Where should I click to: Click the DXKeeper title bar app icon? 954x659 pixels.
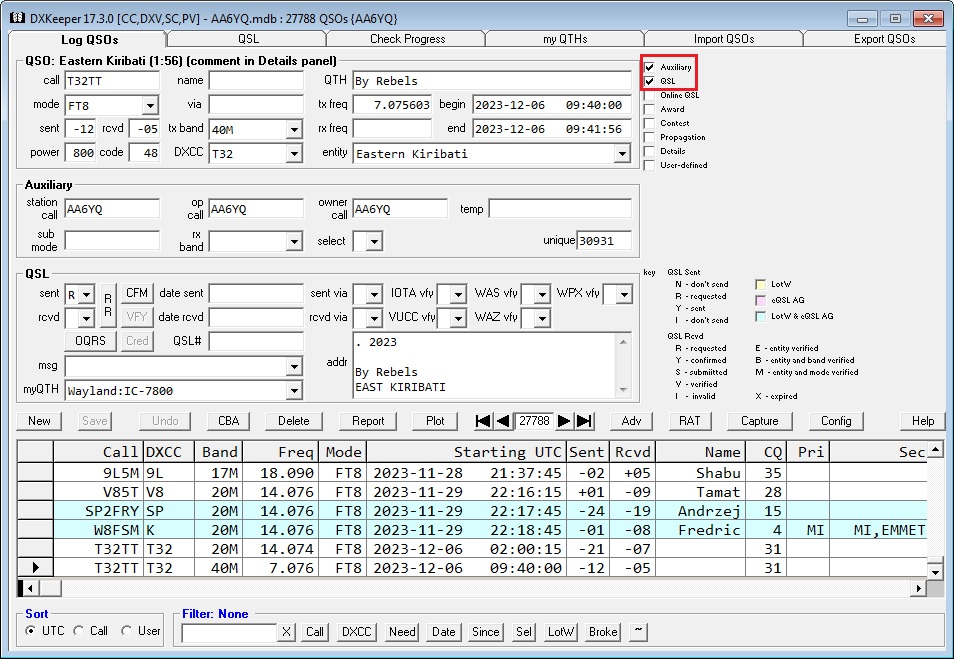pos(16,18)
